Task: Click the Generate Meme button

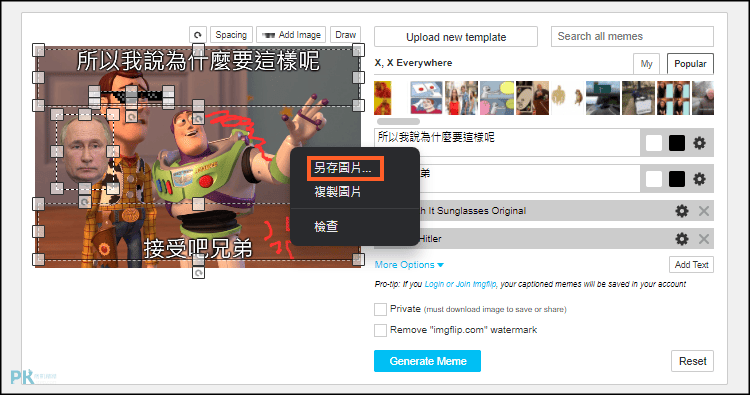Action: pyautogui.click(x=427, y=361)
